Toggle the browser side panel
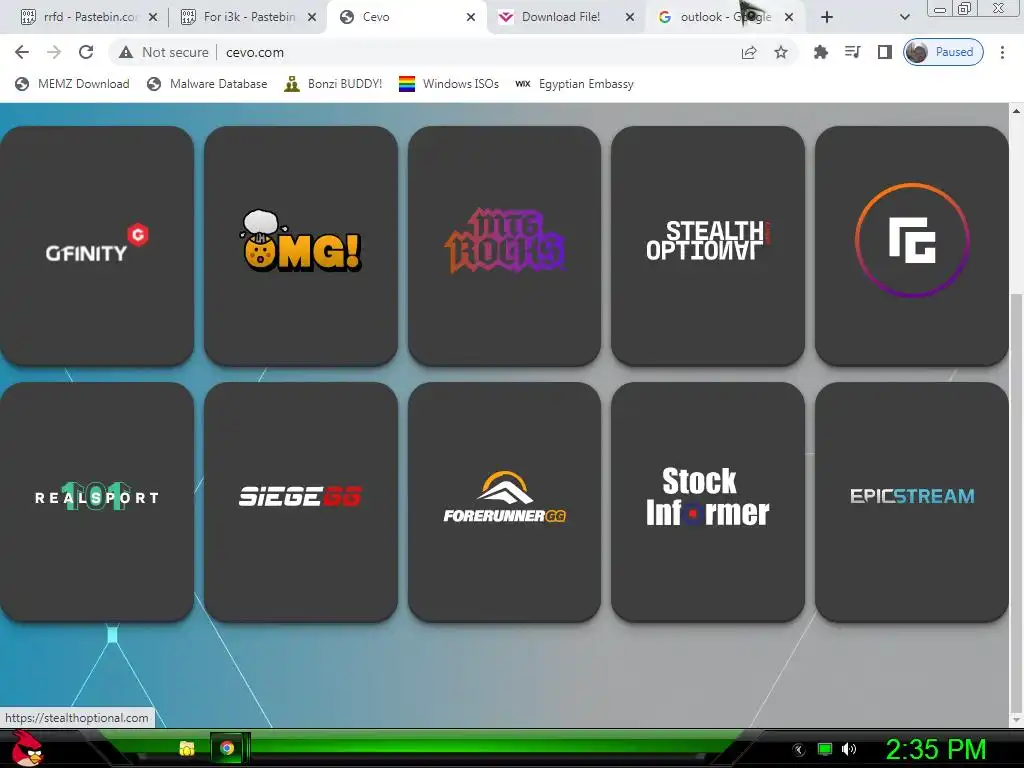1024x768 pixels. 885,52
